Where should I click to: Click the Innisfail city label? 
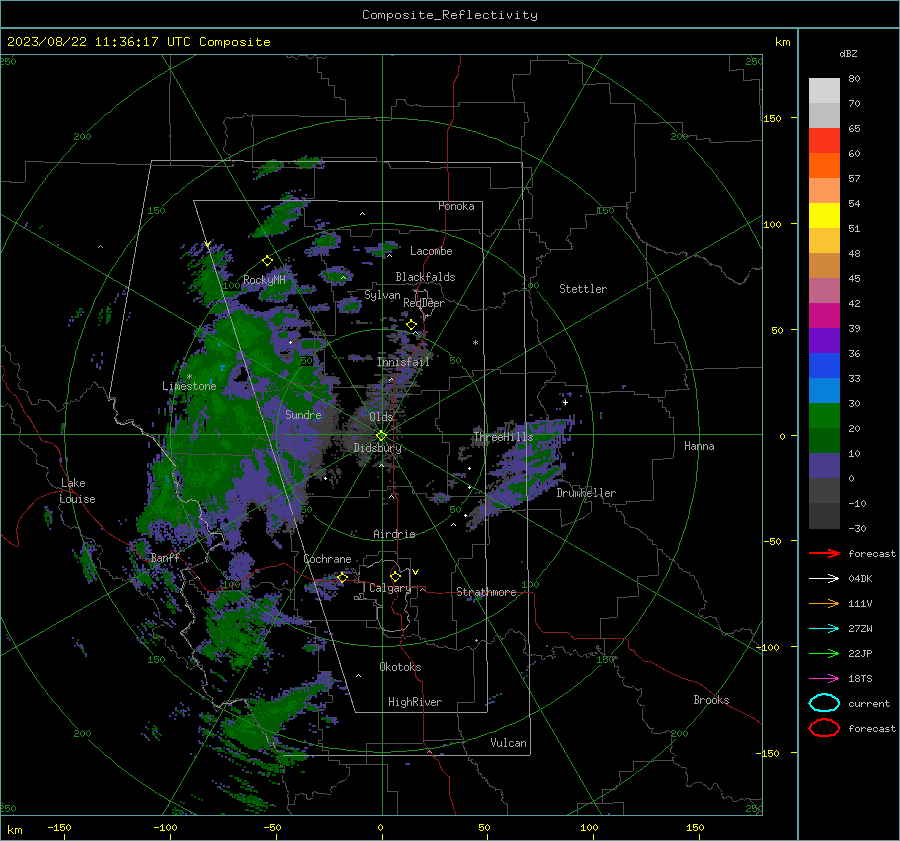pos(403,362)
